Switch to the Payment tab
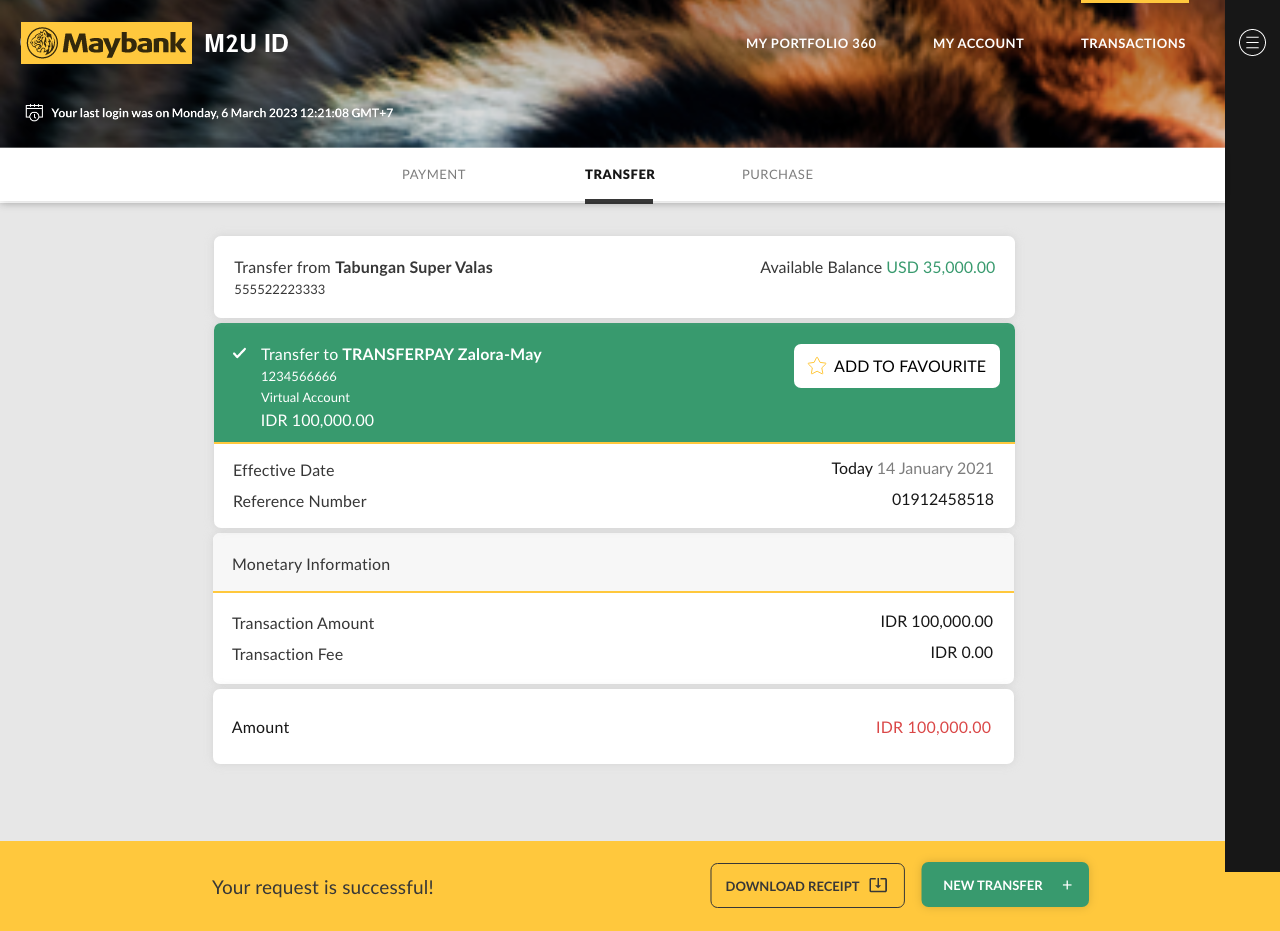The height and width of the screenshot is (931, 1280). 434,174
